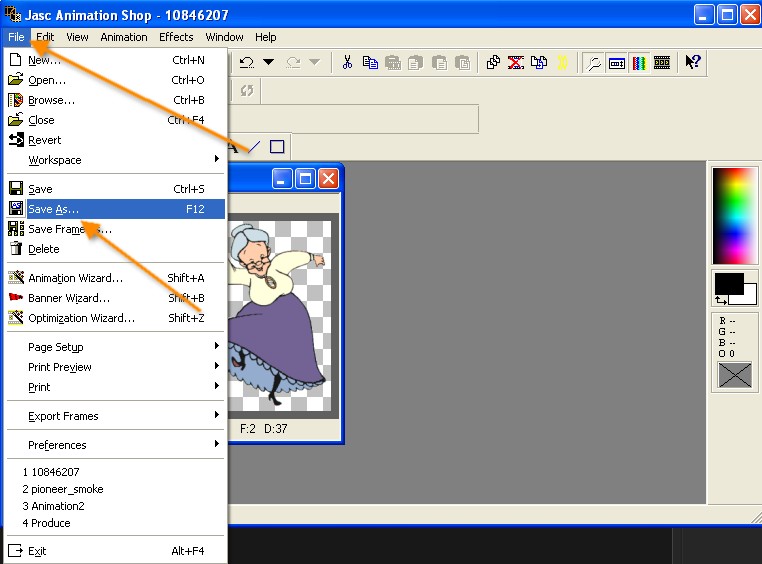Click the Undo arrow icon
The image size is (762, 564).
(247, 62)
